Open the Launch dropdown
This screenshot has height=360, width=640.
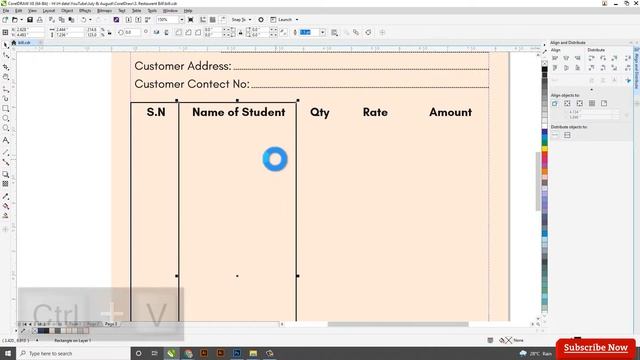[297, 20]
